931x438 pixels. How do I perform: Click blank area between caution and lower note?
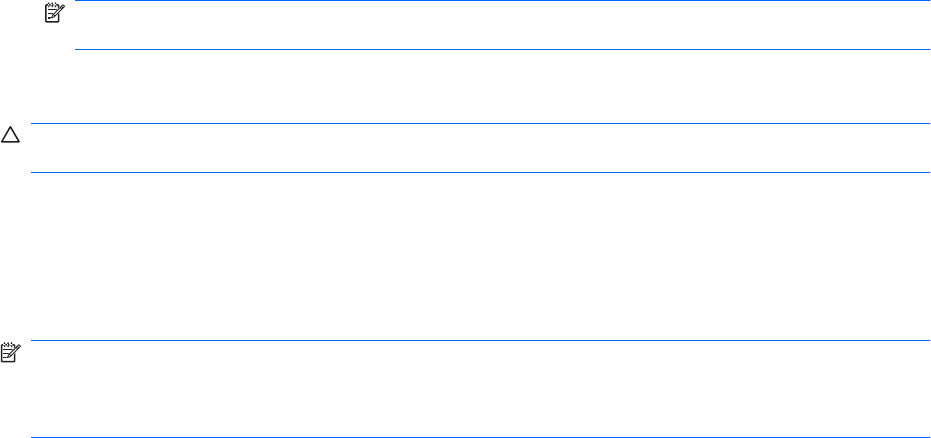point(480,257)
